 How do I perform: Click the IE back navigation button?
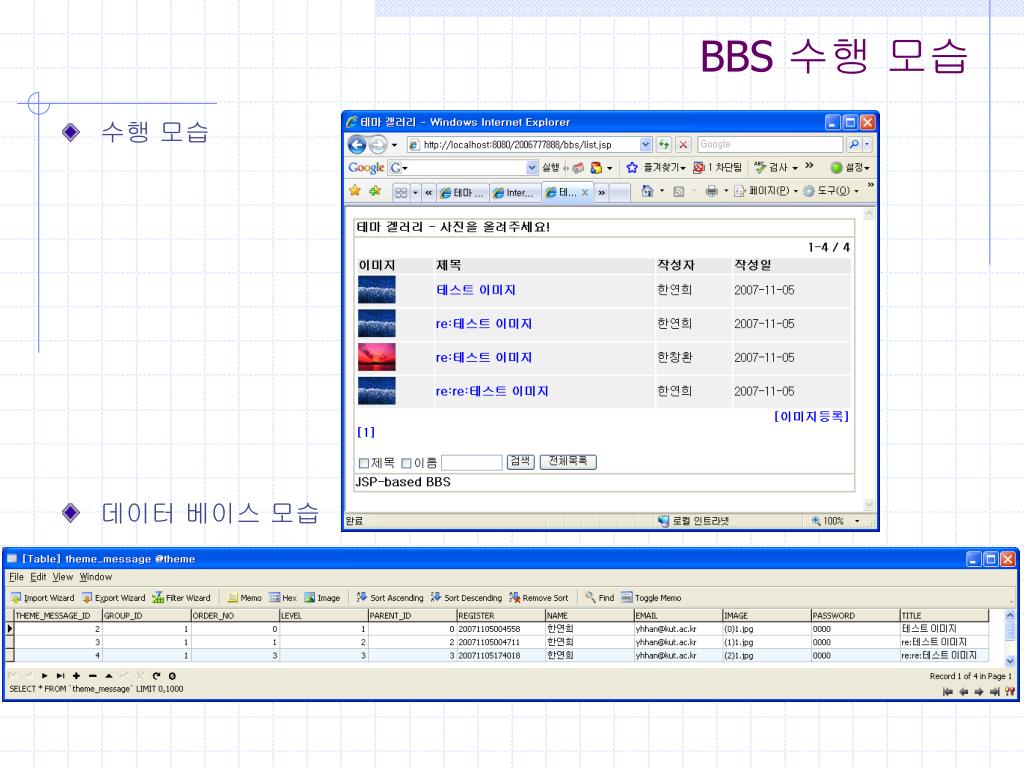358,145
